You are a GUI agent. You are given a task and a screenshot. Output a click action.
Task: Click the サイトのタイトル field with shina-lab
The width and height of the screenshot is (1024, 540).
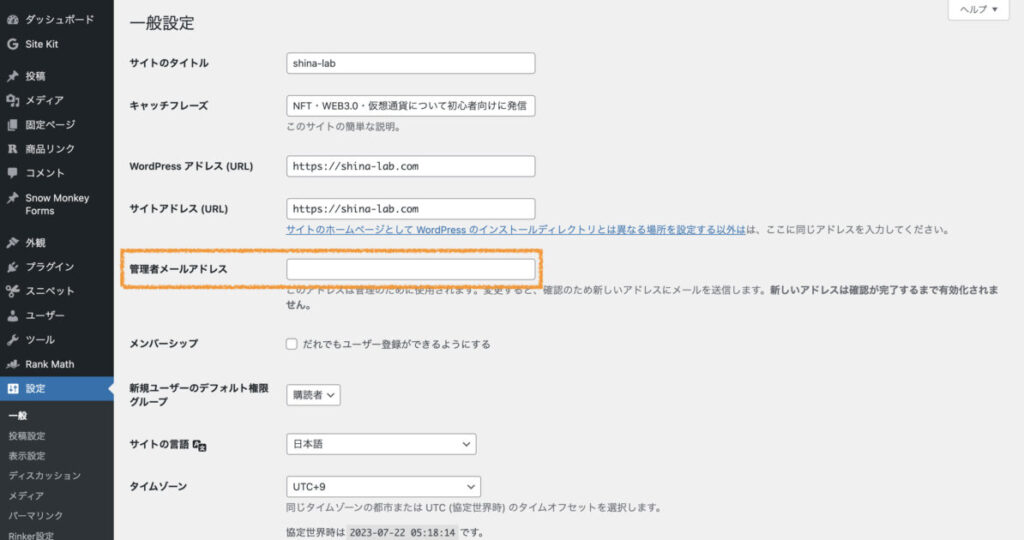(410, 63)
